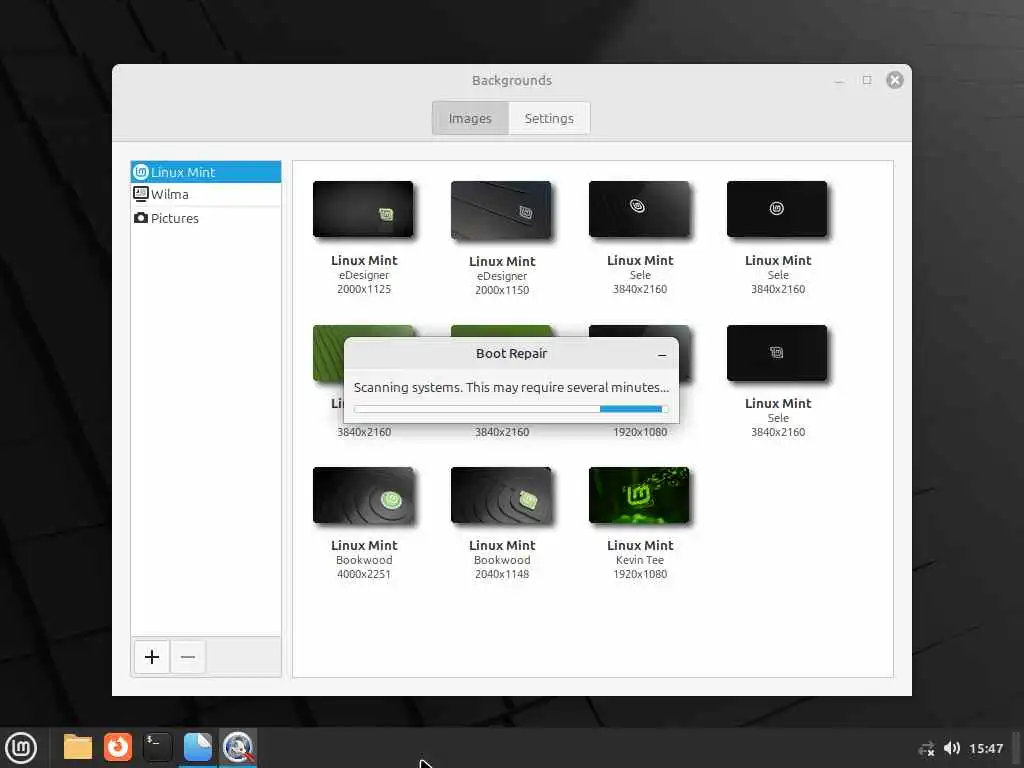Open the calendar from the 15:47 clock
This screenshot has width=1024, height=768.
tap(985, 748)
